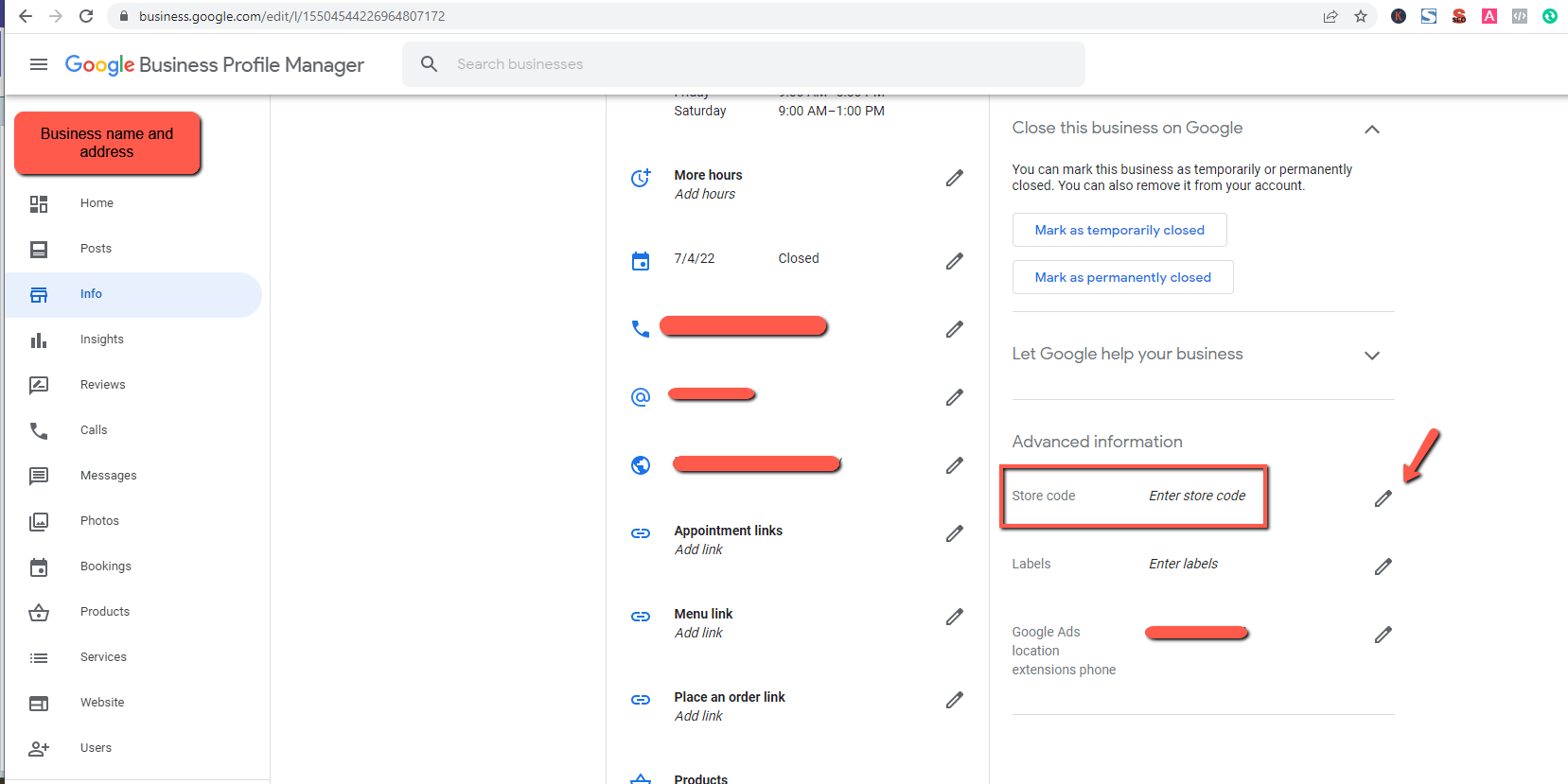
Task: Click the special hours calendar icon
Action: [x=641, y=261]
